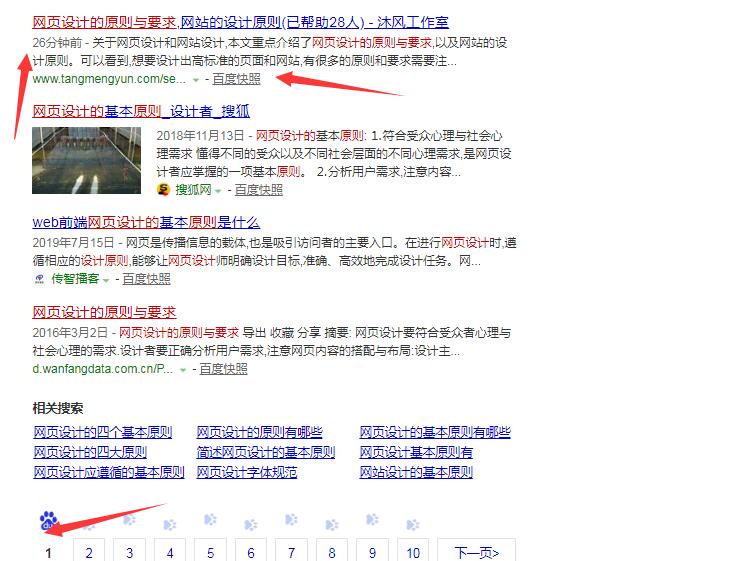The width and height of the screenshot is (739, 561).
Task: Go to results page 2
Action: pos(89,552)
